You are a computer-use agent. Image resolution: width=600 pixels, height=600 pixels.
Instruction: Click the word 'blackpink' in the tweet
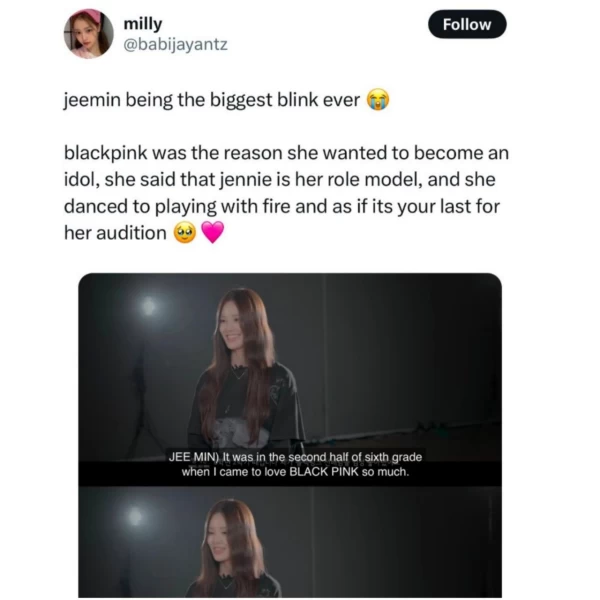[x=106, y=153]
